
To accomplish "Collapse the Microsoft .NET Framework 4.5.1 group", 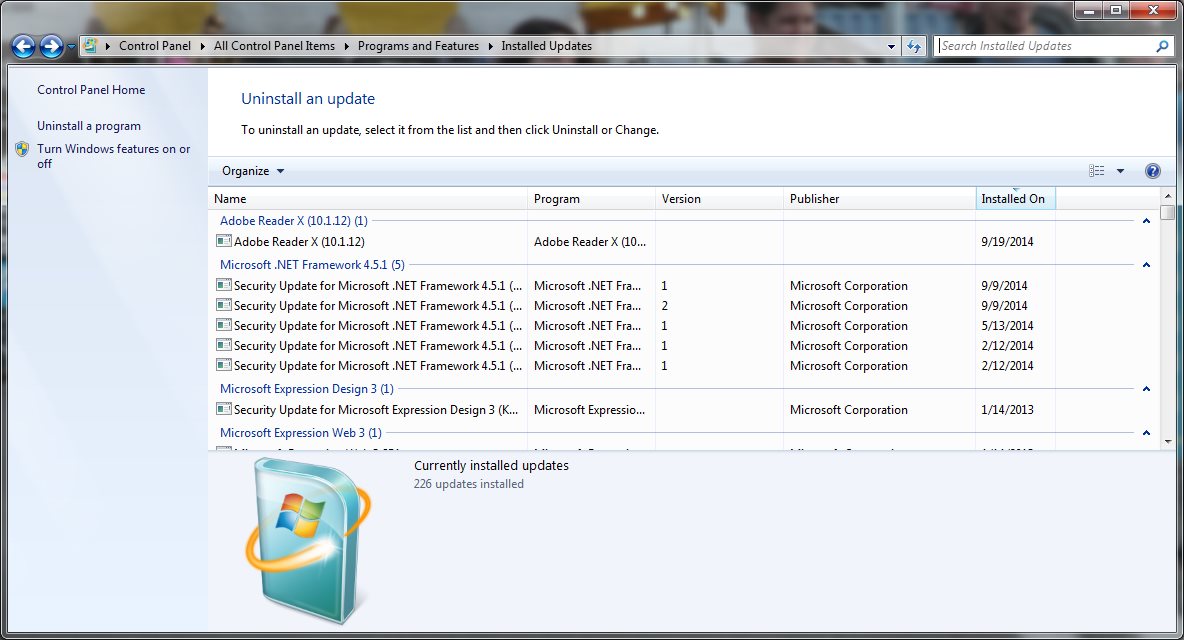I will click(1146, 265).
